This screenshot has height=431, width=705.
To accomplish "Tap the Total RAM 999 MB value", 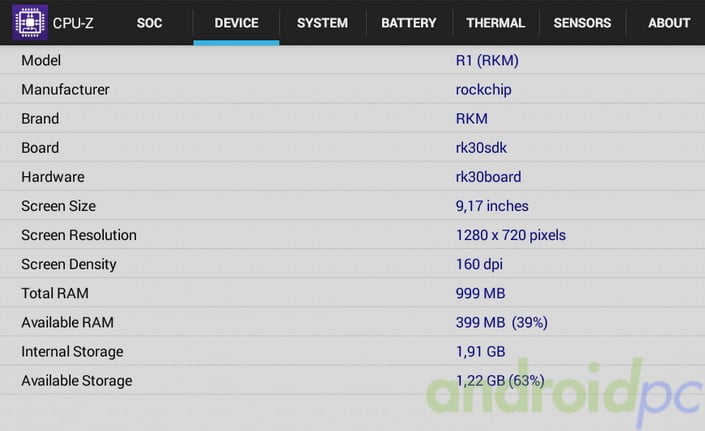I will click(x=480, y=293).
